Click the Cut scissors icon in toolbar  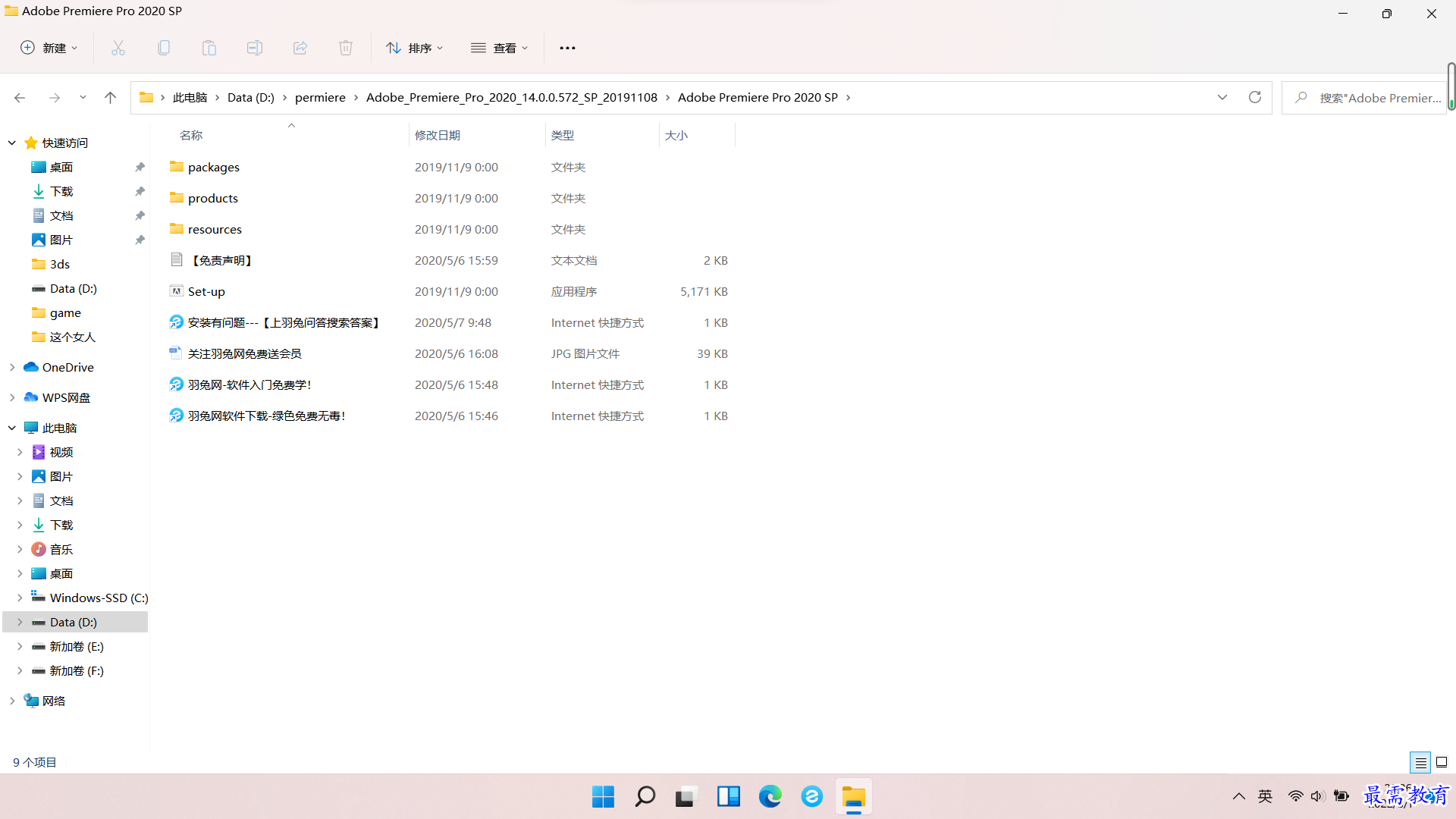(x=118, y=48)
